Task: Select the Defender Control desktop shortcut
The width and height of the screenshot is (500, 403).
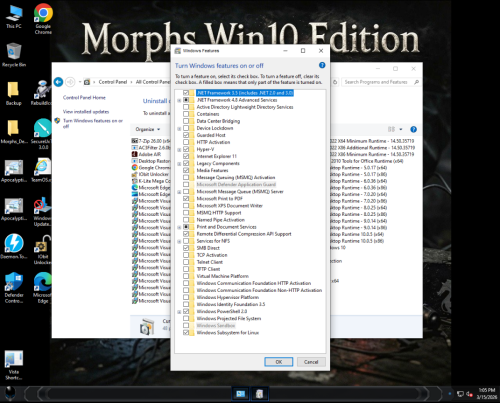Action: pyautogui.click(x=14, y=288)
